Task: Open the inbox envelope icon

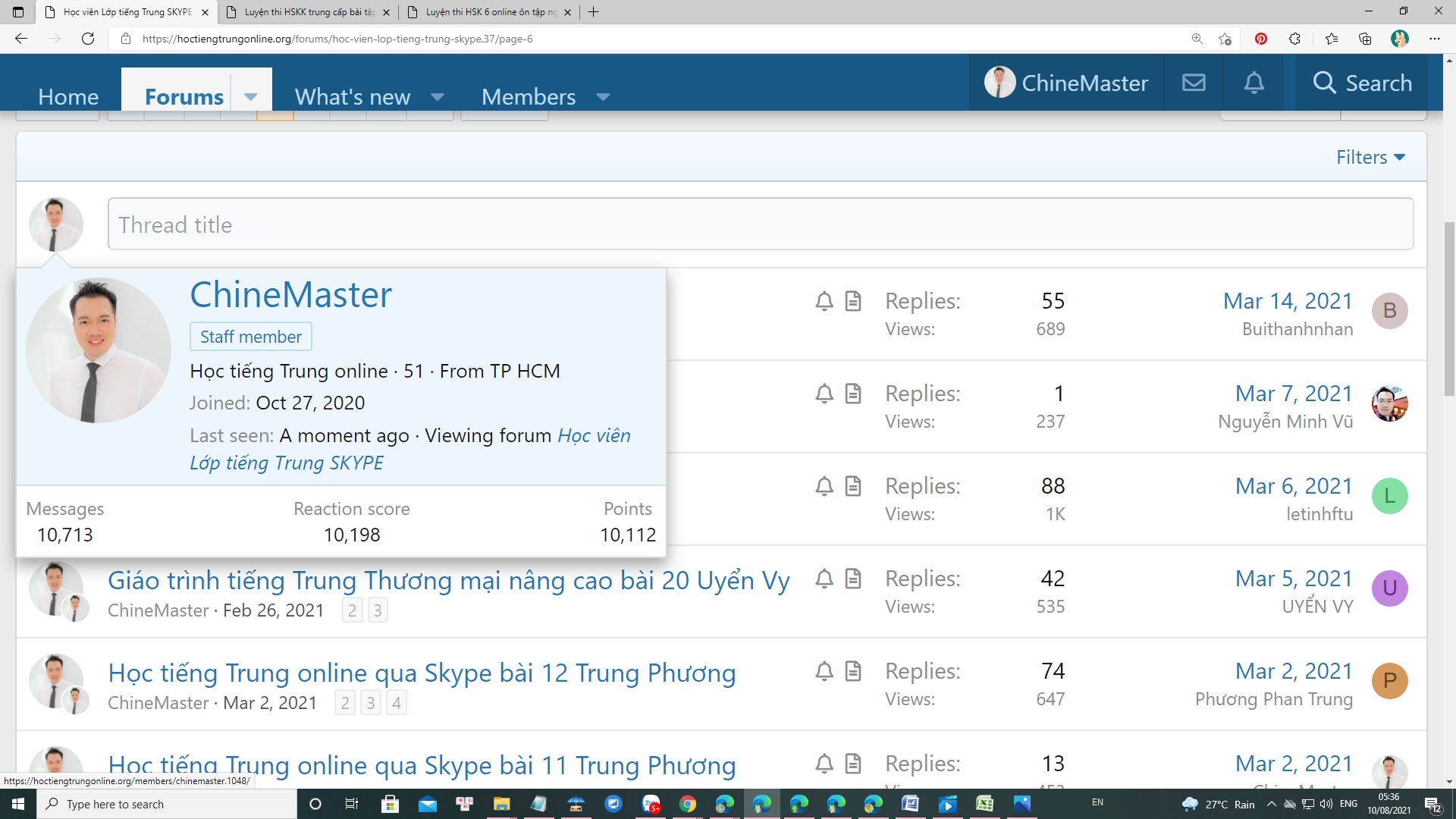Action: click(1194, 83)
